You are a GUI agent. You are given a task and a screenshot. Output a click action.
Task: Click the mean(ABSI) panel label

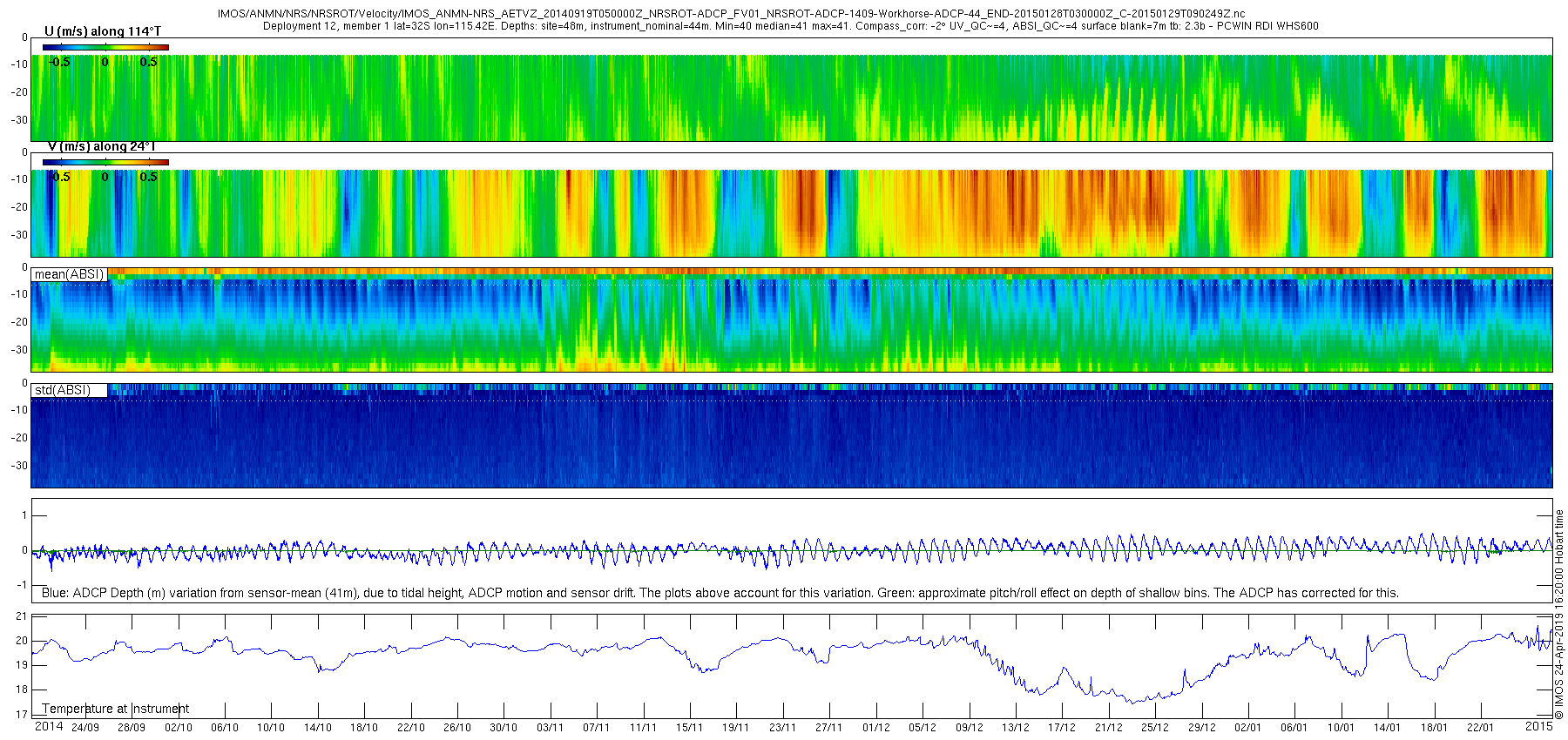[x=69, y=274]
